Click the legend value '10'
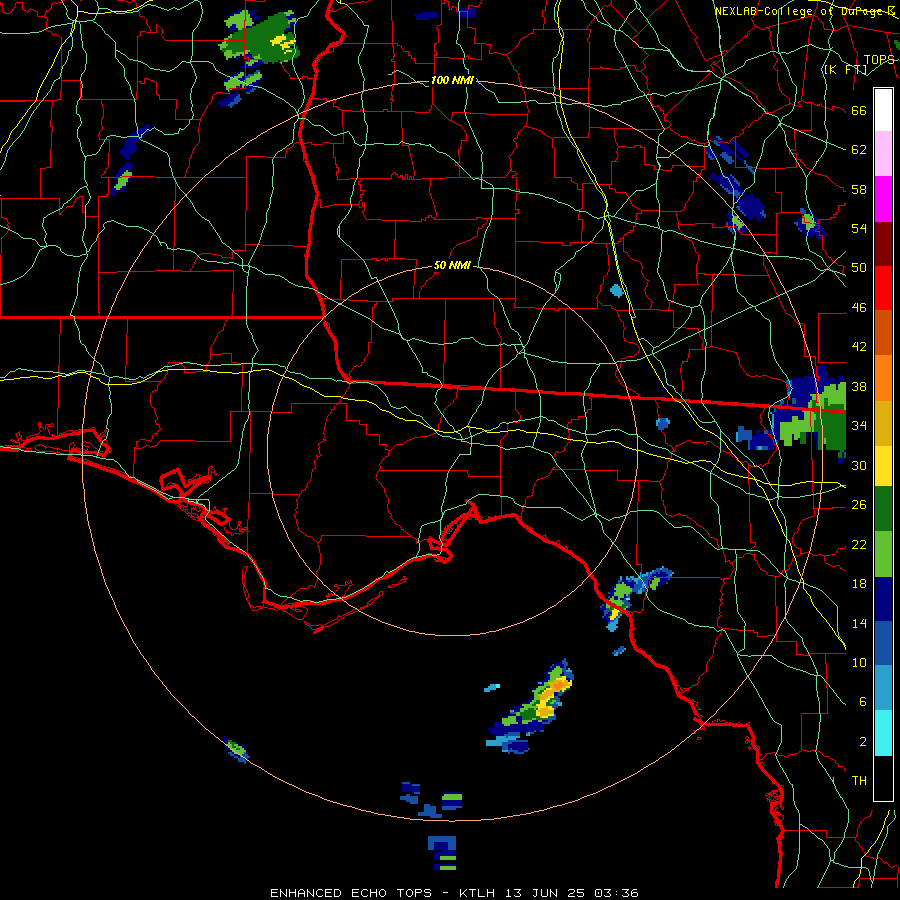 859,662
